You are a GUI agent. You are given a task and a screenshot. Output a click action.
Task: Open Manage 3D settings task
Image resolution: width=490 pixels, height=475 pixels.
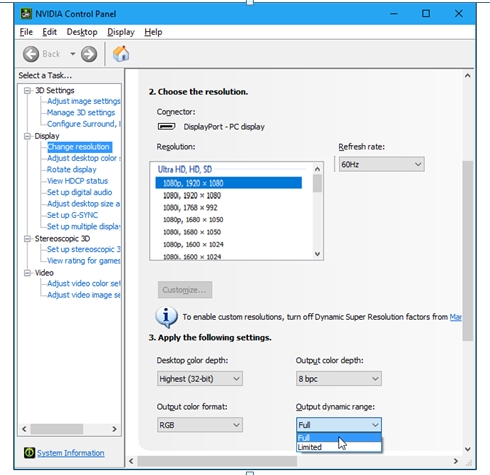tap(81, 113)
